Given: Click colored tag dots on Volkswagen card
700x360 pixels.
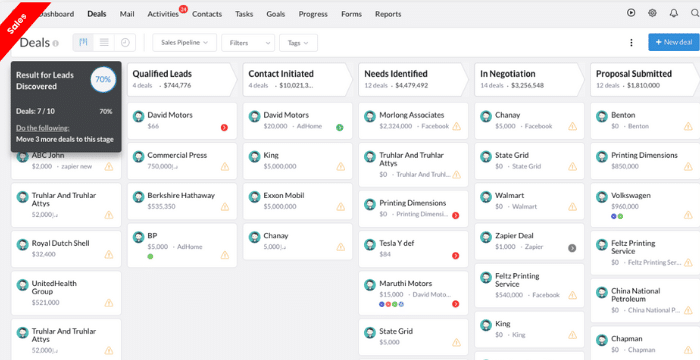Looking at the screenshot, I should [x=617, y=216].
